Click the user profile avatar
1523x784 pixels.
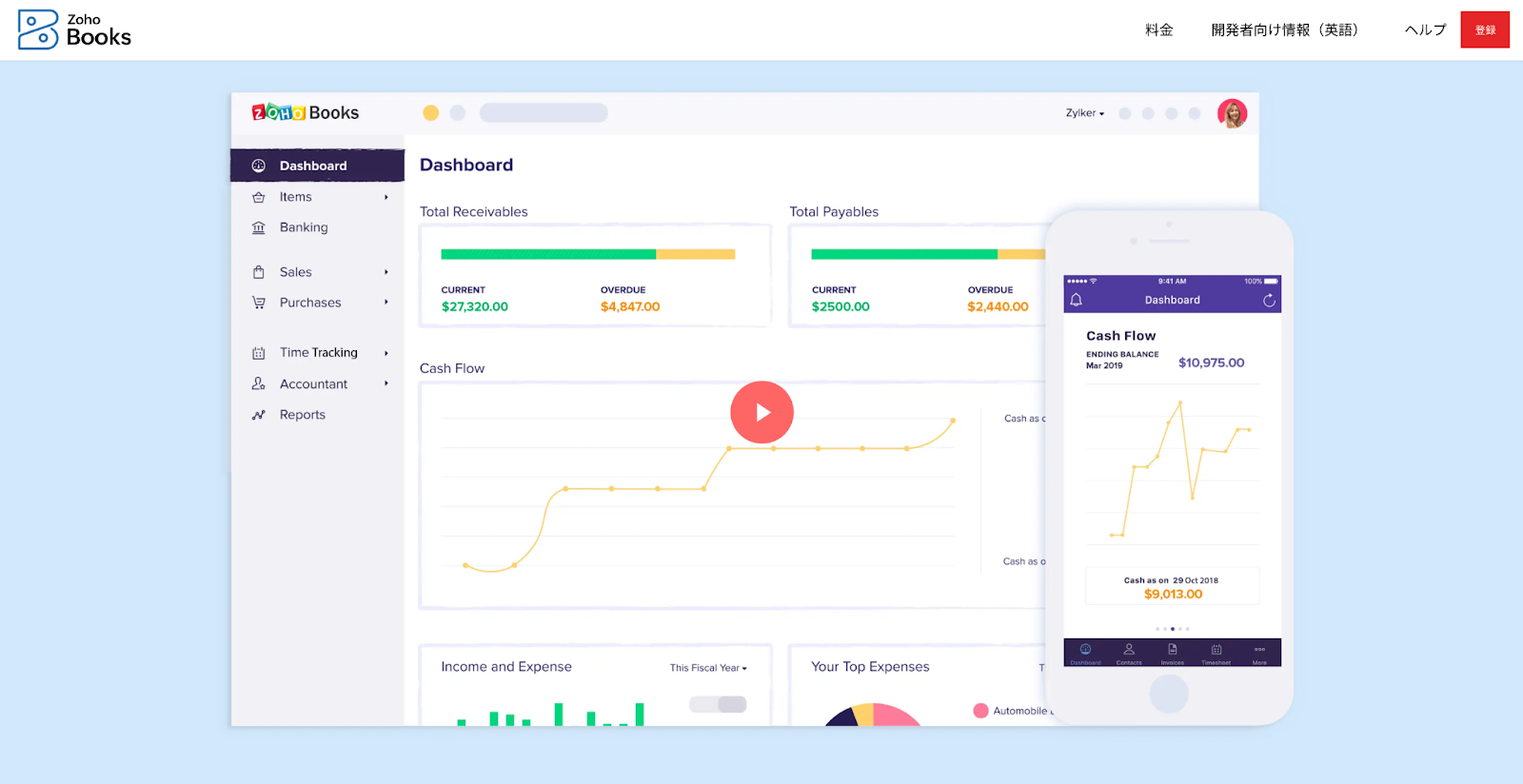[1232, 113]
